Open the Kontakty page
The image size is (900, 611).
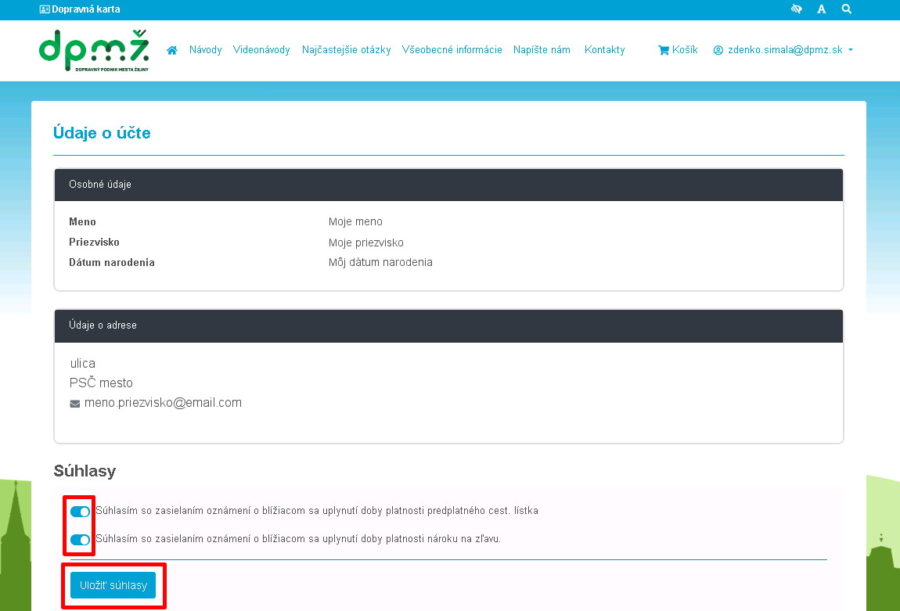pyautogui.click(x=604, y=50)
